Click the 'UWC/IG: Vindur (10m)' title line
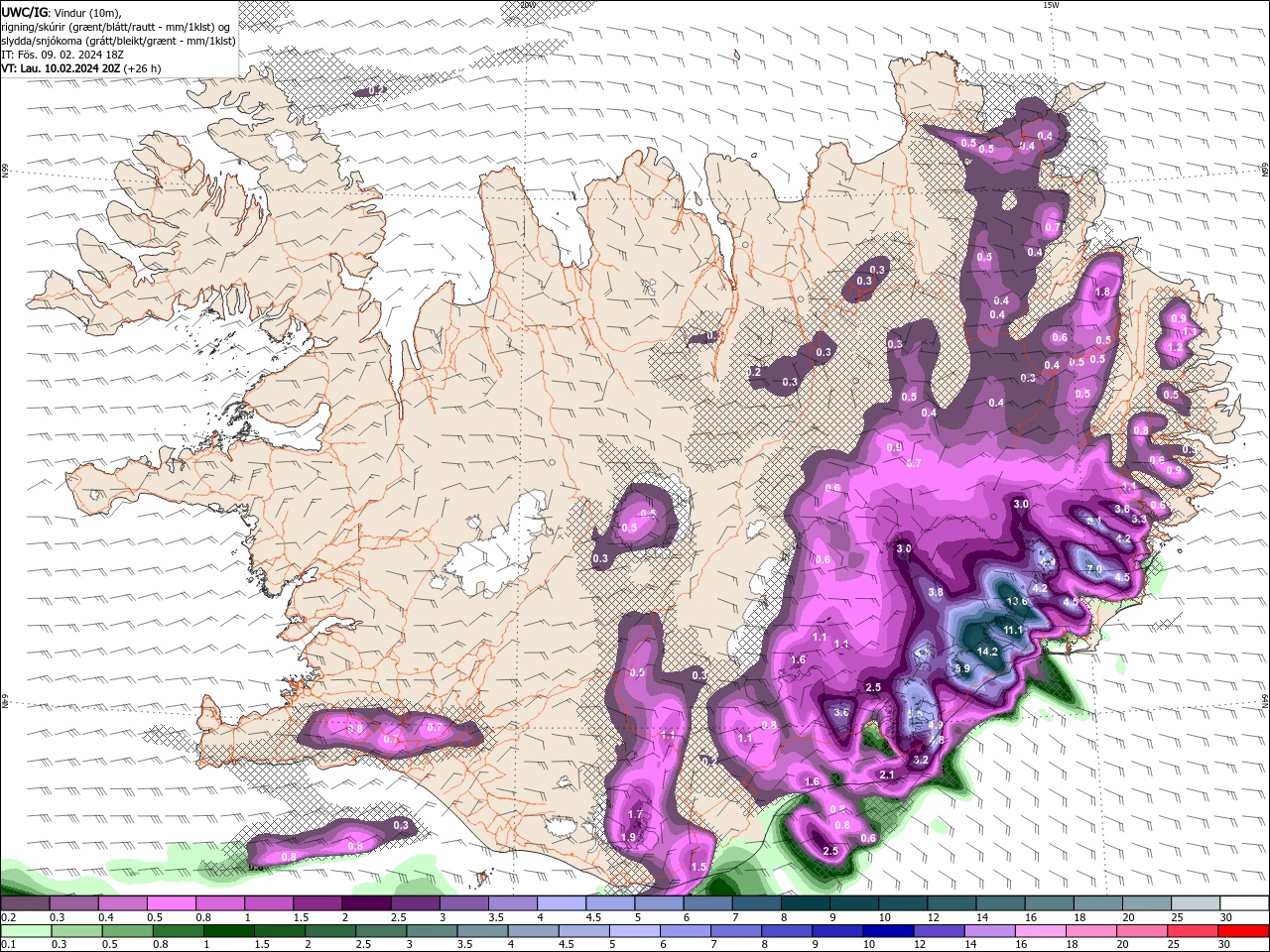The width and height of the screenshot is (1270, 952). coord(61,12)
